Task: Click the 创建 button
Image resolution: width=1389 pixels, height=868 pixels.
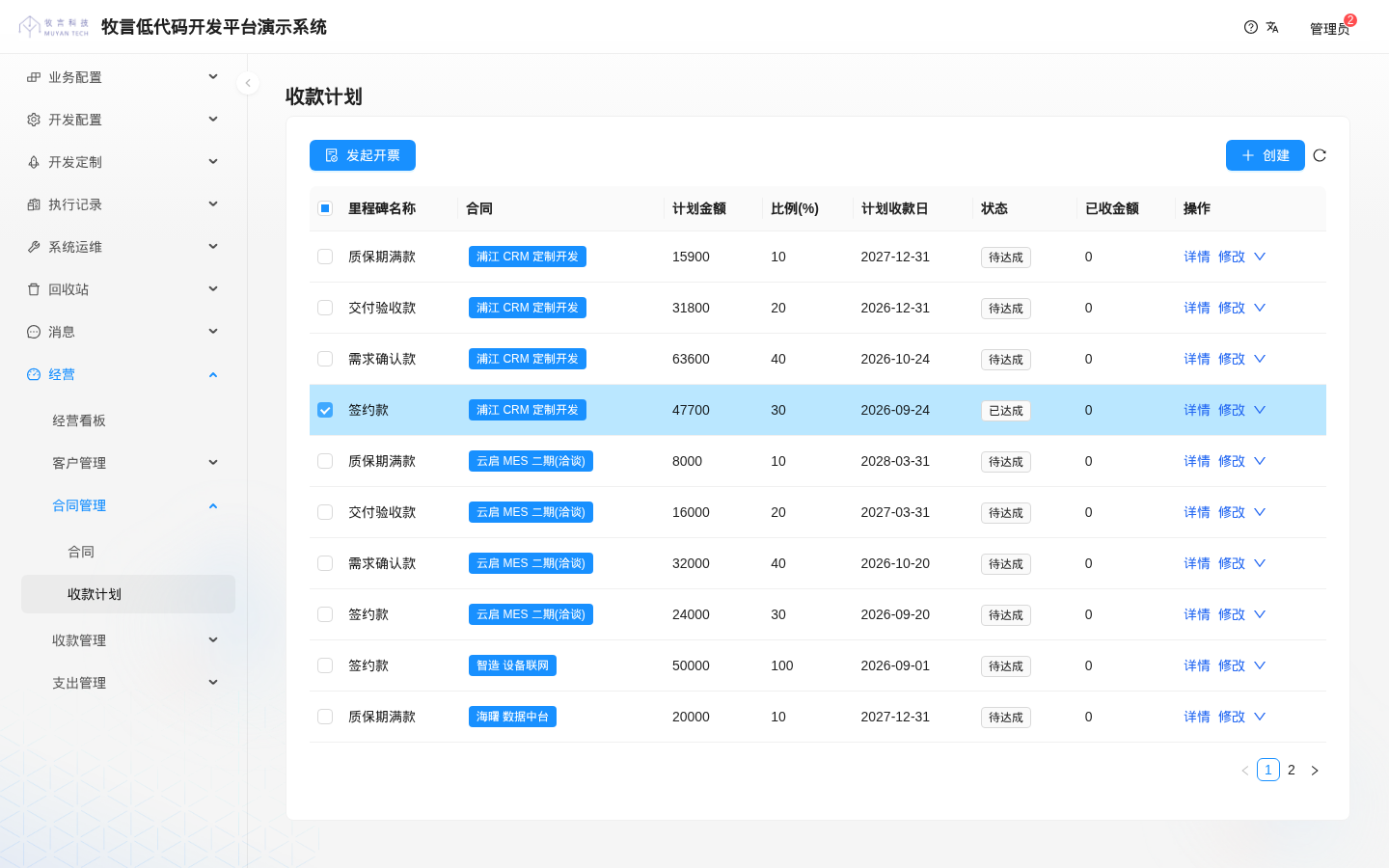Action: click(x=1266, y=155)
